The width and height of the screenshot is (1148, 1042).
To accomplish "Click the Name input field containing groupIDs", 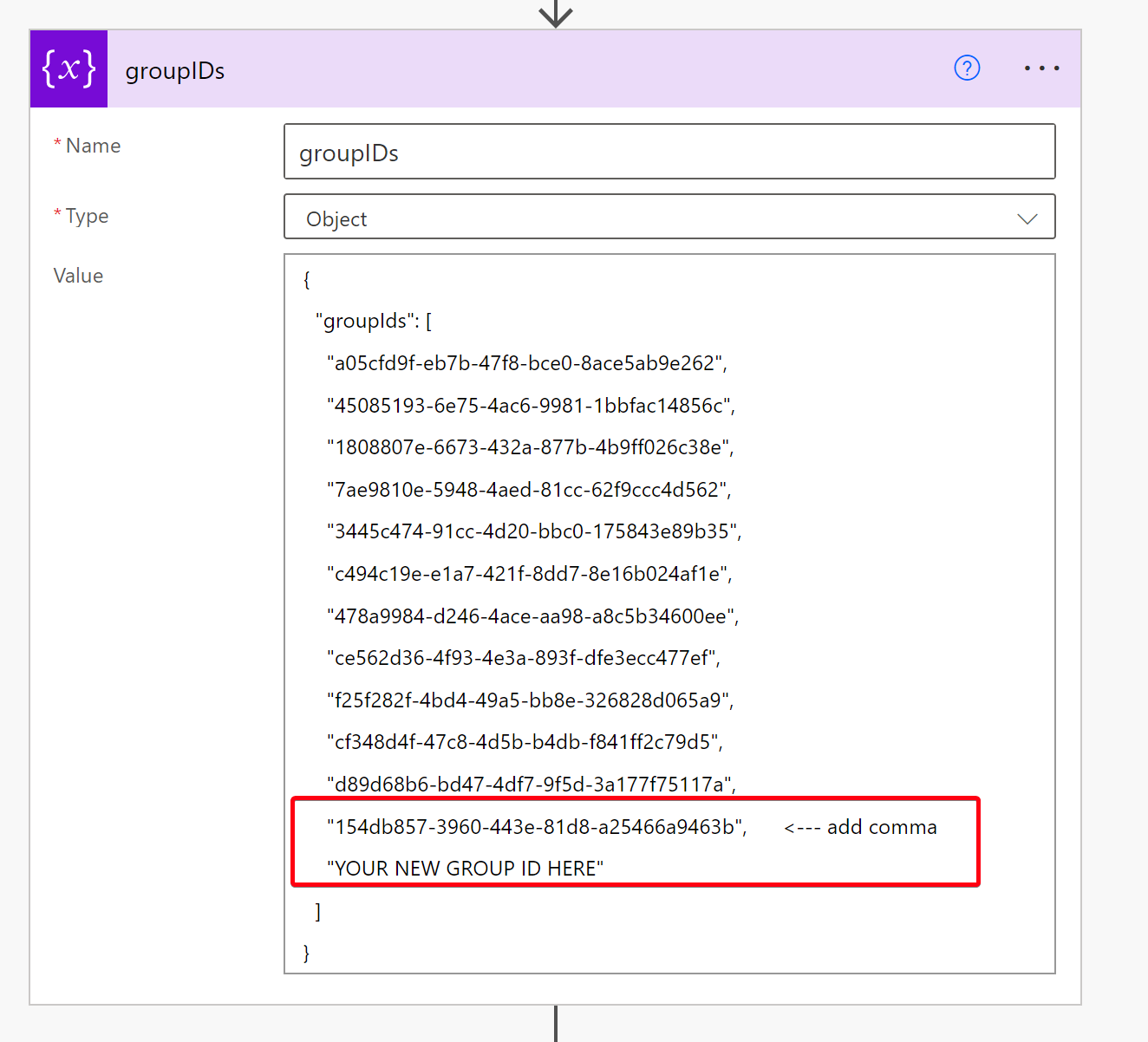I will point(669,152).
